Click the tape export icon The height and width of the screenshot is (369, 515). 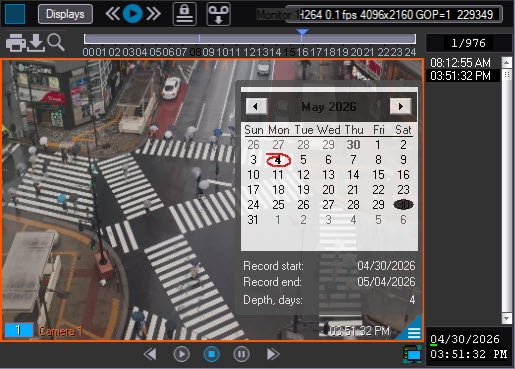tap(218, 14)
